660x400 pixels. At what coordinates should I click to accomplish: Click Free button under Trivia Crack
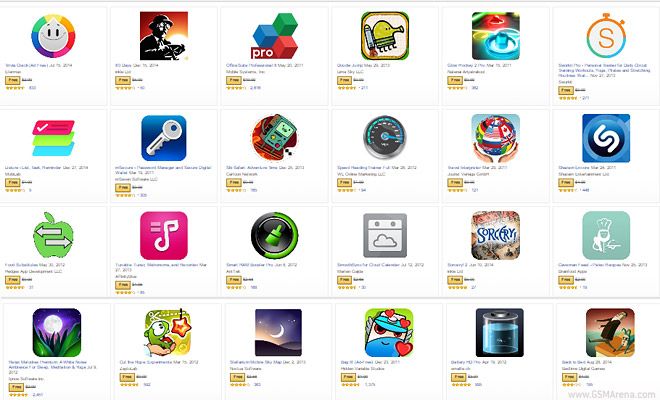13,80
